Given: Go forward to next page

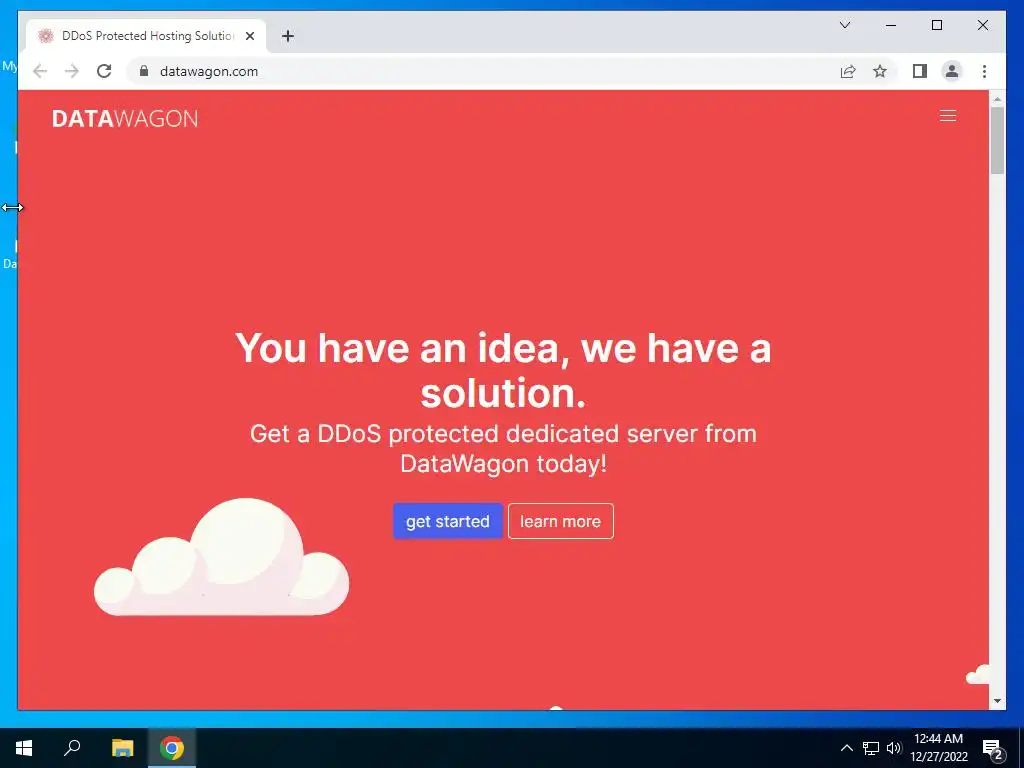Looking at the screenshot, I should click(72, 71).
